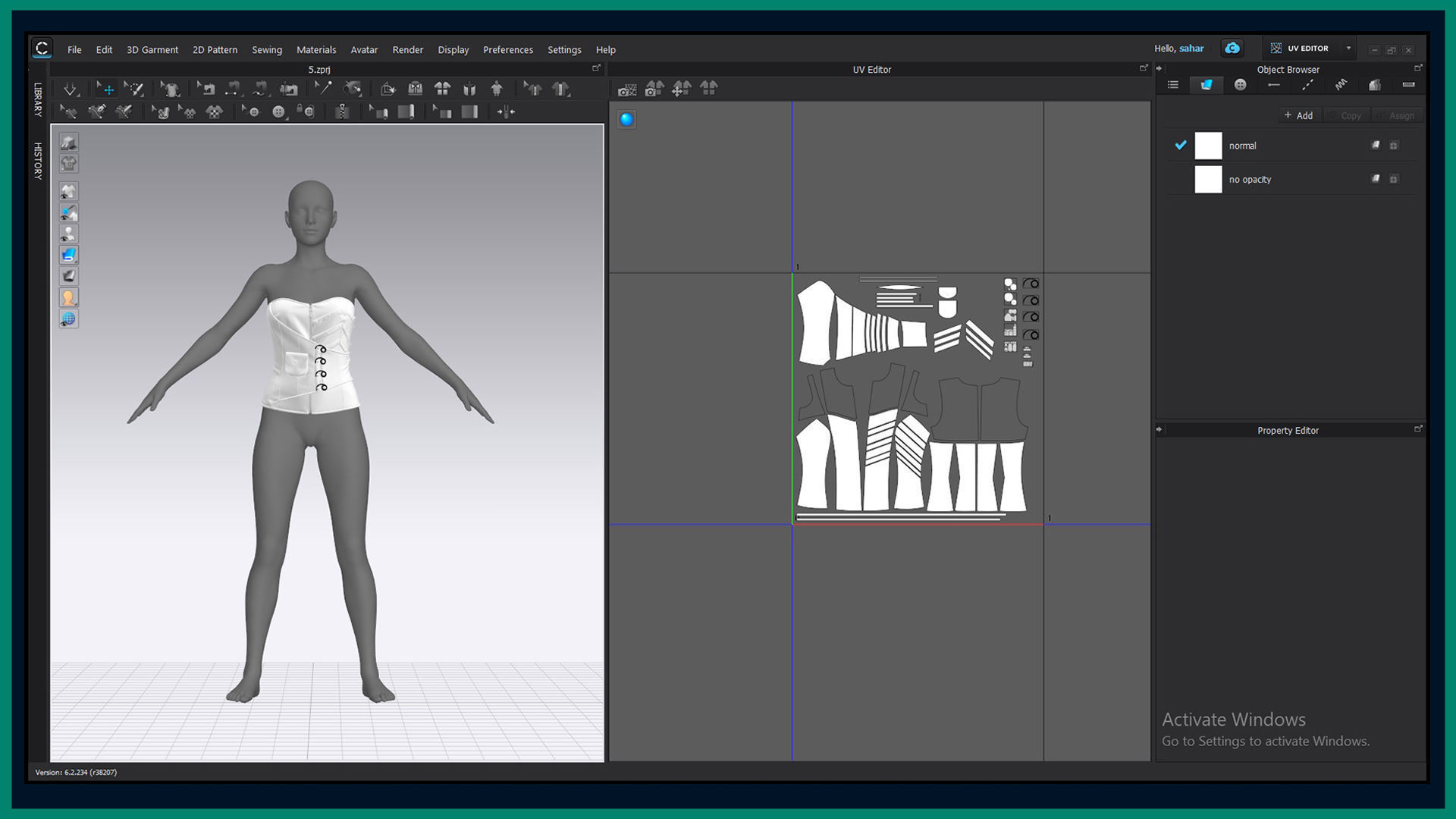Toggle the blue Garment Fit Map/render style icon
The image size is (1456, 819).
pos(68,255)
